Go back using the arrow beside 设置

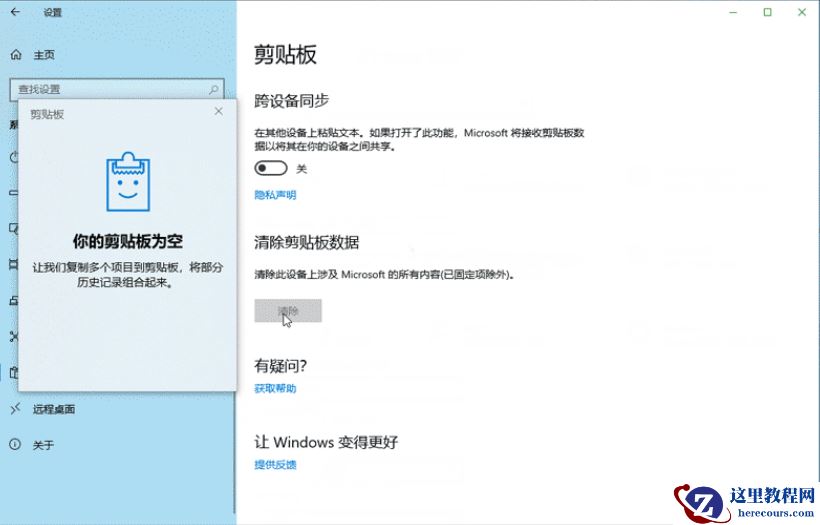[15, 12]
